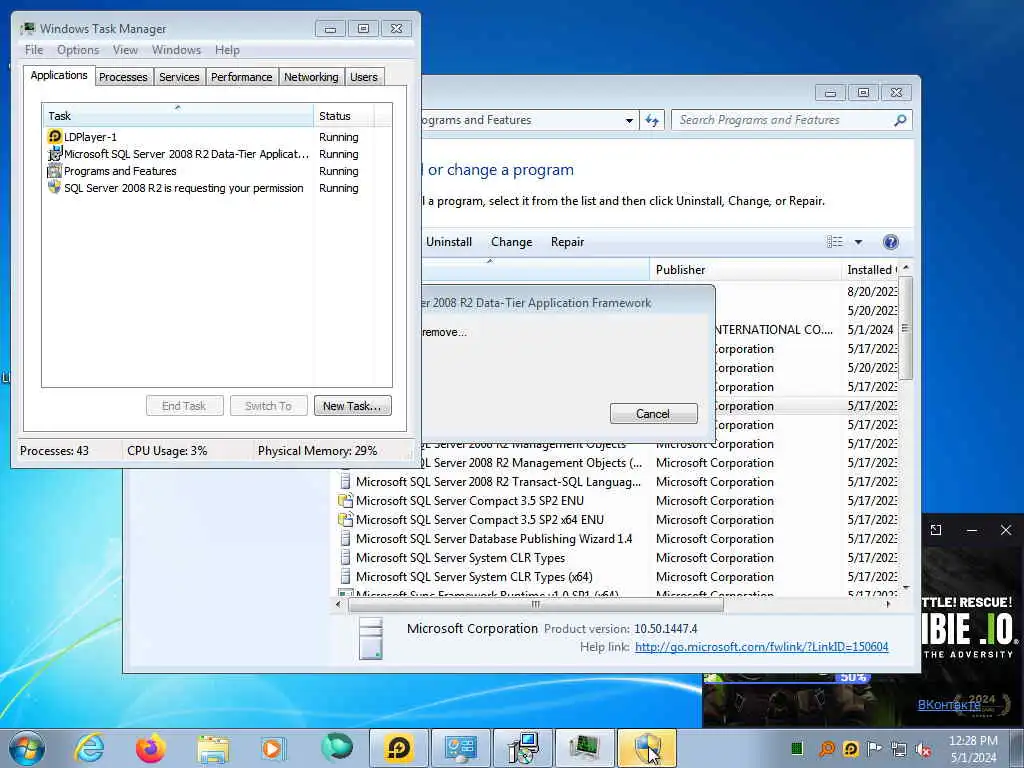Sort the task list by Status column header

point(344,116)
